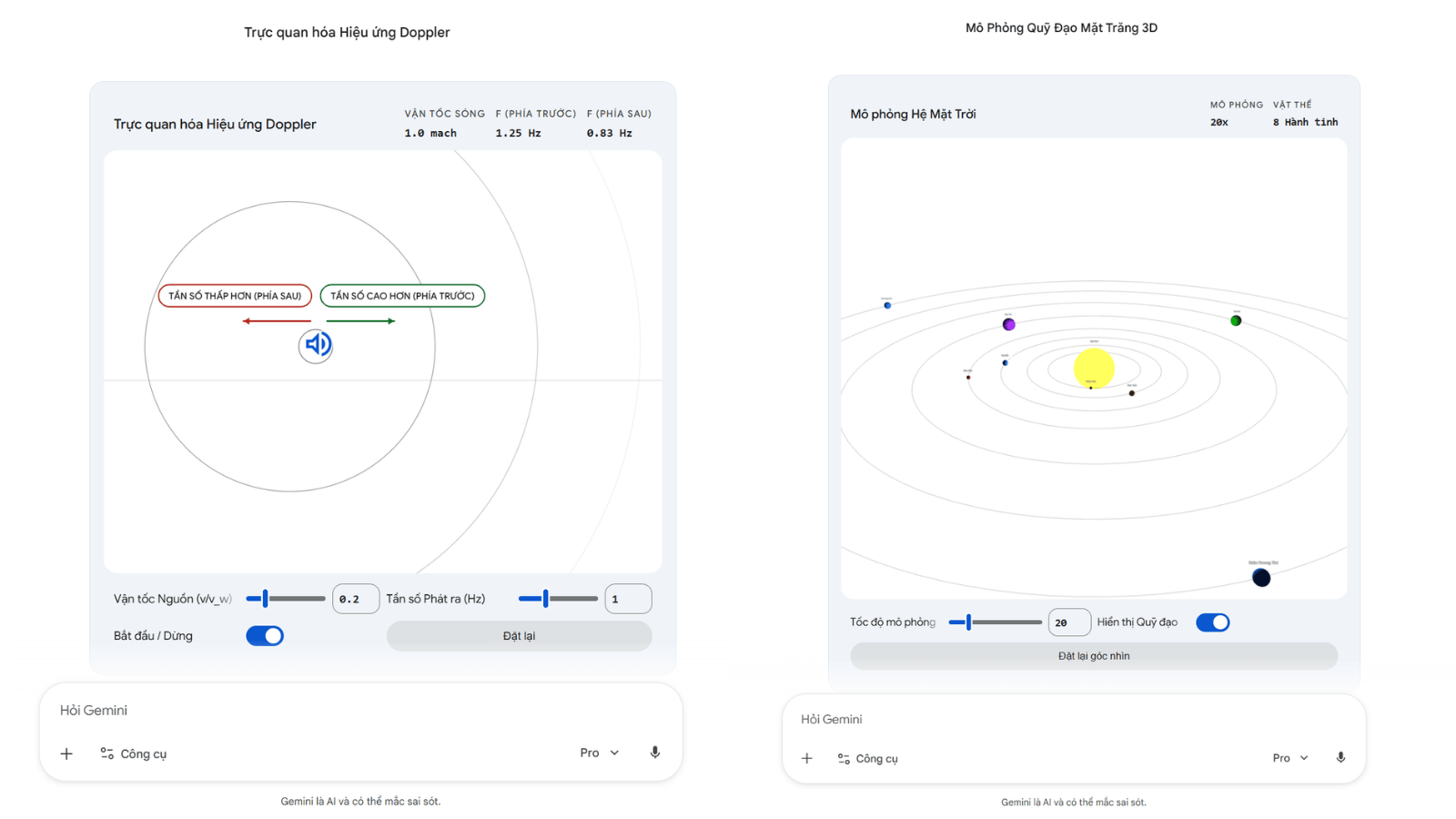Click the Vận tốc Nguồn slider handle
The width and height of the screenshot is (1456, 819).
[x=265, y=599]
